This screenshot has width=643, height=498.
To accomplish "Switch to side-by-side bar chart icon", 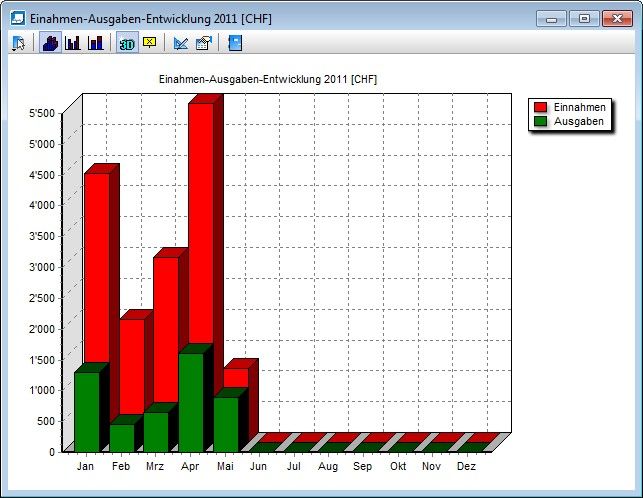I will pyautogui.click(x=73, y=43).
